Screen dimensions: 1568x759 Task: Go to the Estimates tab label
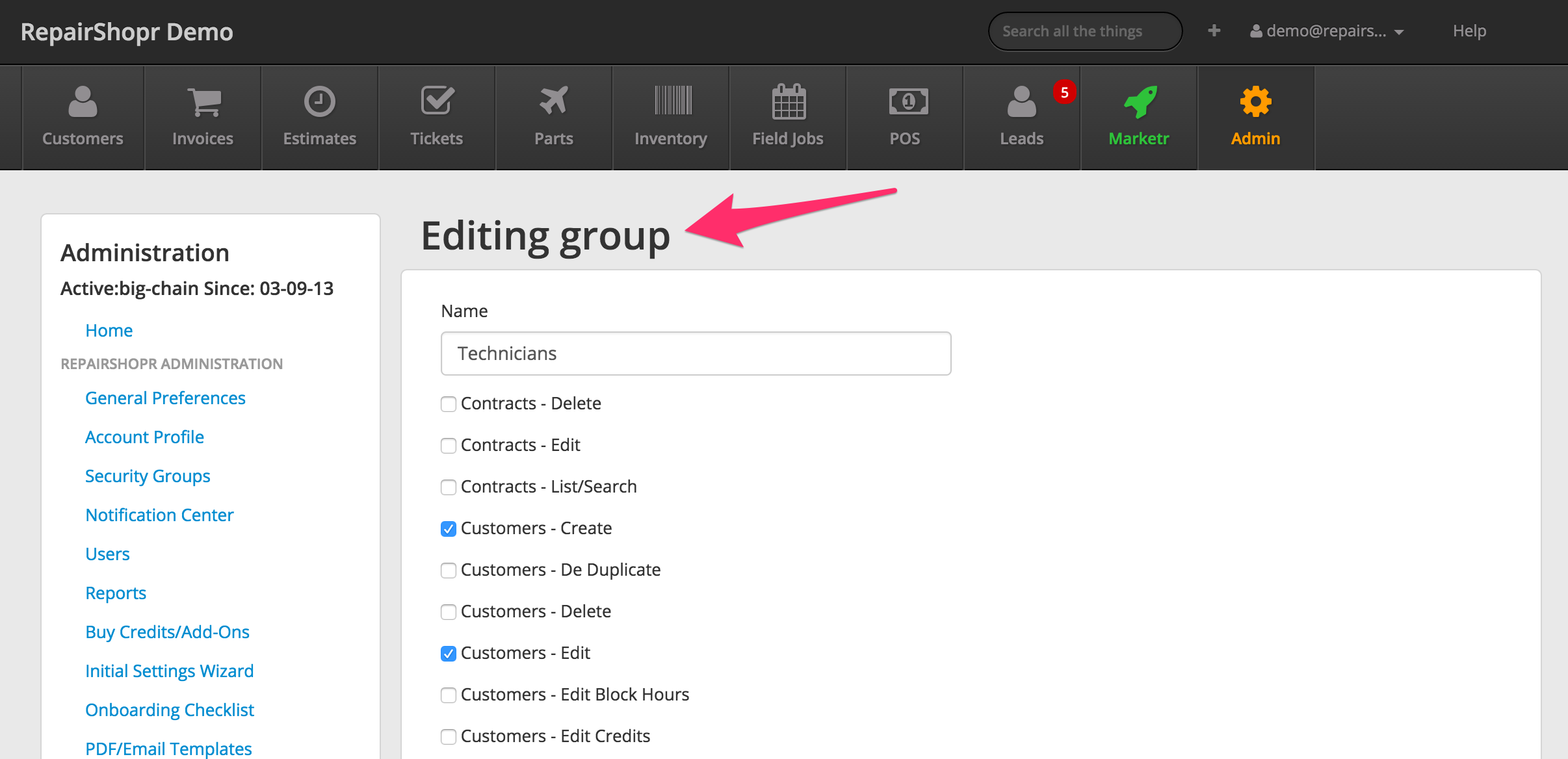(x=320, y=138)
